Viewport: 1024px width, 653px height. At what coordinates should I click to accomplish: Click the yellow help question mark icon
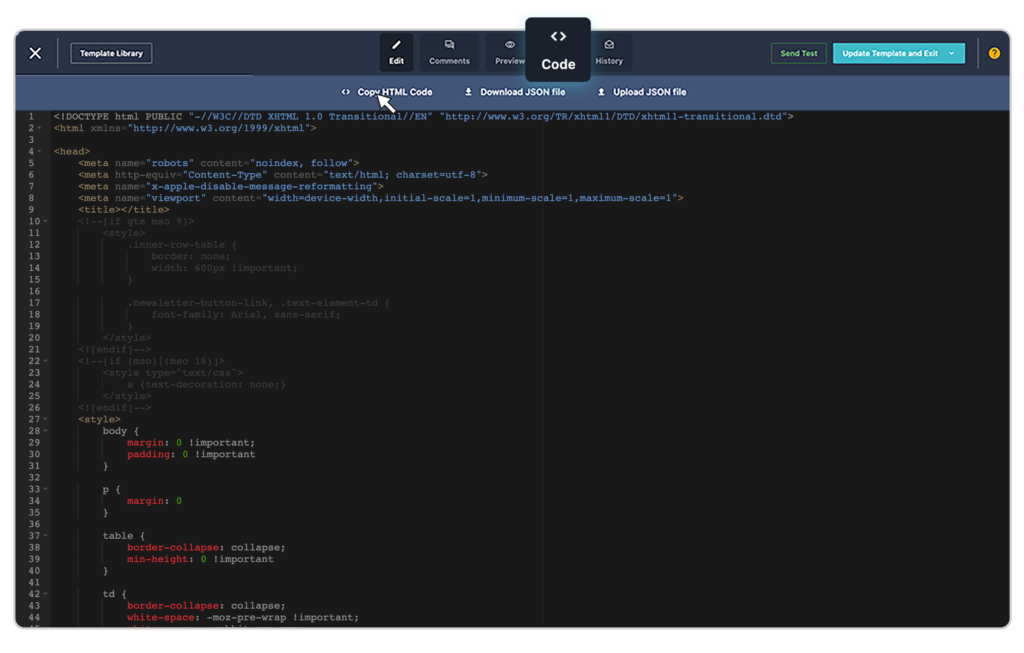(994, 53)
